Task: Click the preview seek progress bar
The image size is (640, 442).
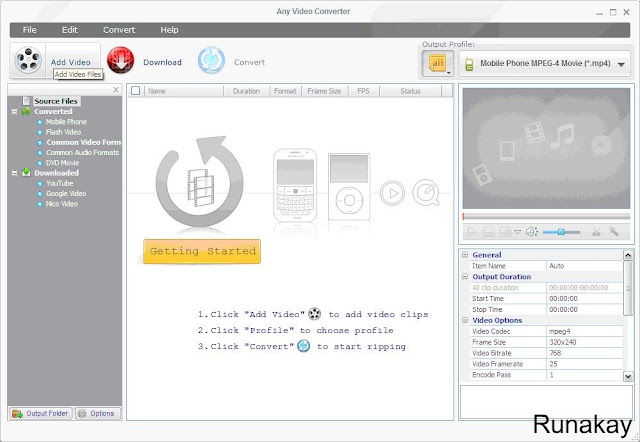Action: point(547,216)
